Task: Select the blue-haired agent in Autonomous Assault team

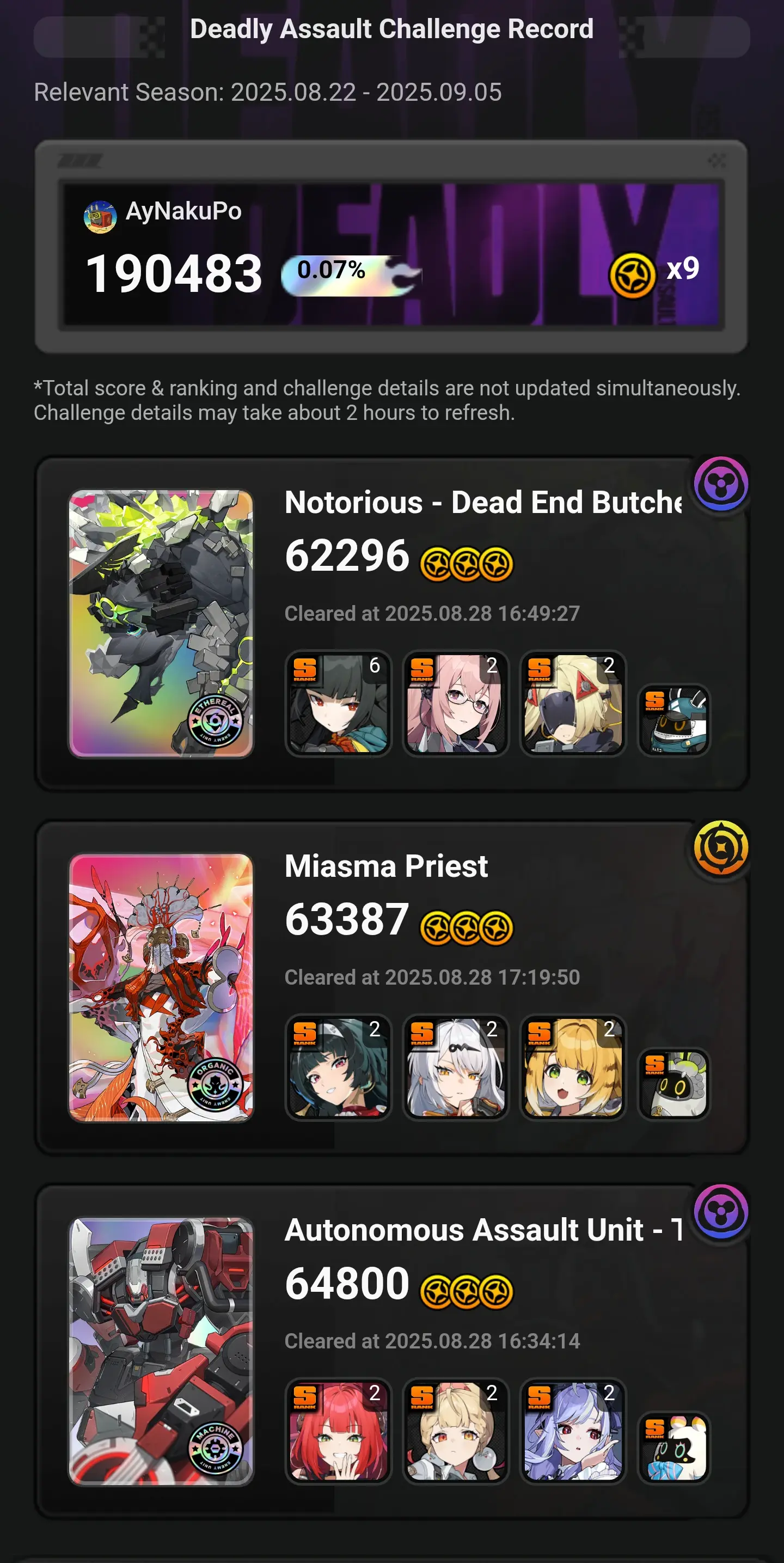Action: [573, 1431]
